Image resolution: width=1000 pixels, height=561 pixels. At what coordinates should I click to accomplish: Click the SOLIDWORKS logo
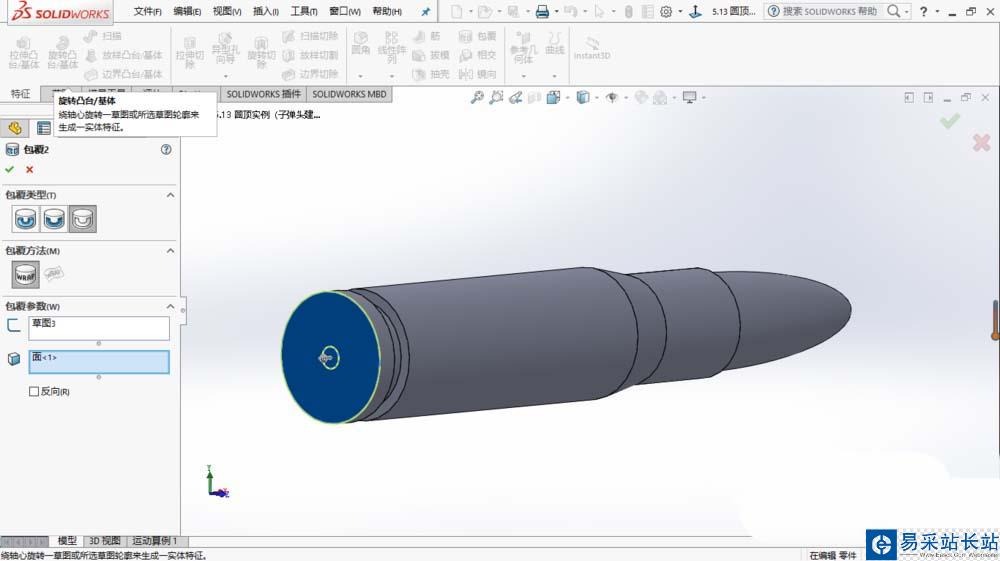point(61,11)
